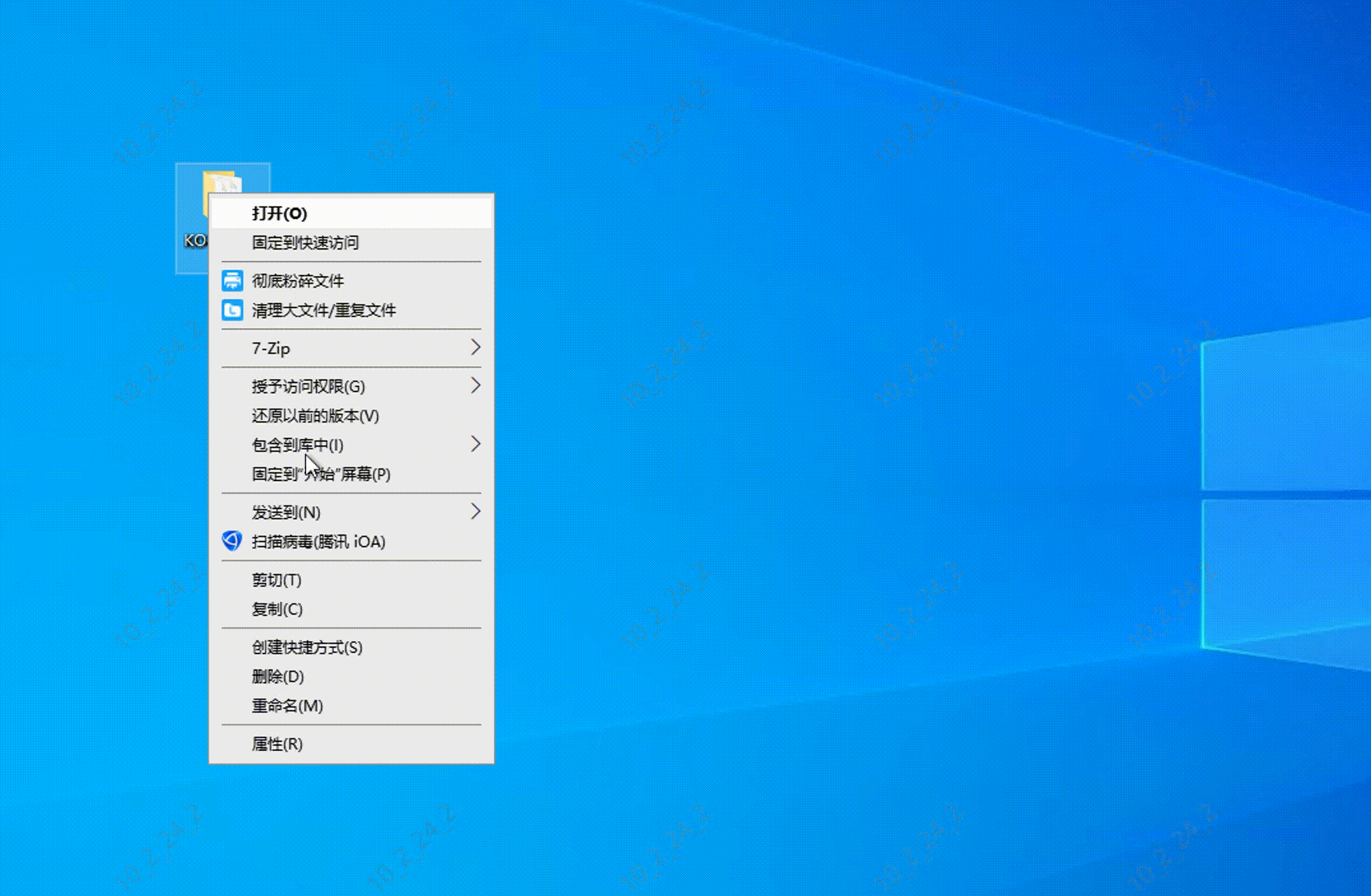This screenshot has height=896, width=1371.
Task: Expand the 发送到(N) submenu arrow
Action: (475, 512)
